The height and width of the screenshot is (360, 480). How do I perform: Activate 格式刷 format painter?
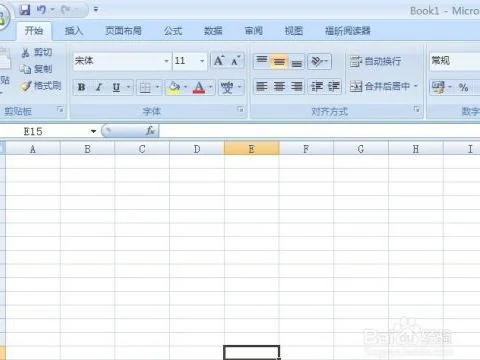pyautogui.click(x=41, y=86)
